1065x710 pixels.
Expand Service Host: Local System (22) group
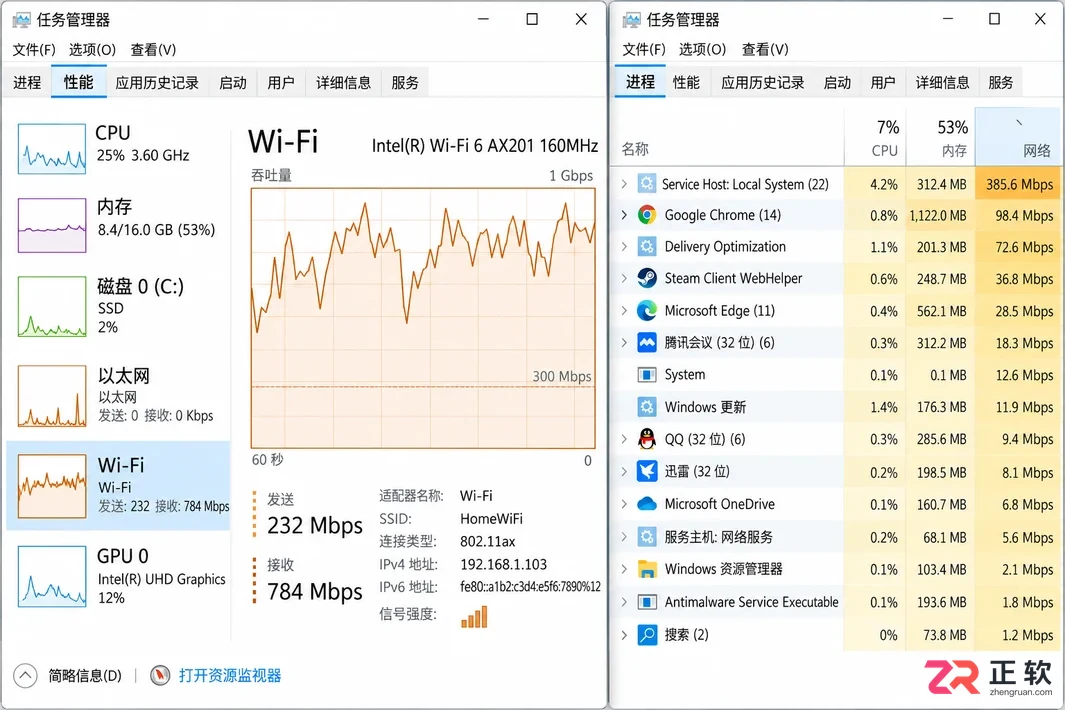point(624,183)
